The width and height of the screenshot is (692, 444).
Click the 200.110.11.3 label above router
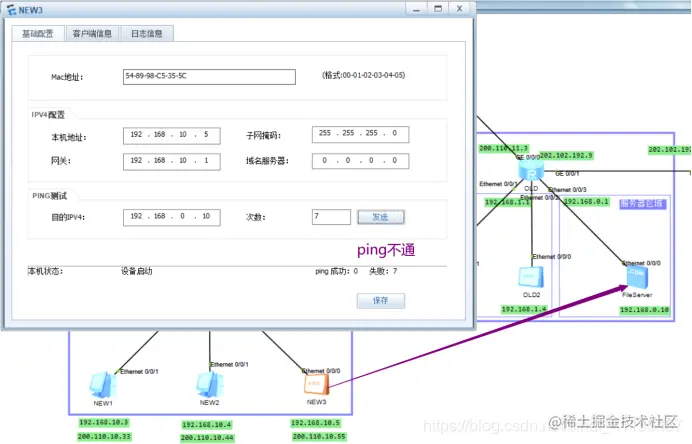click(x=504, y=148)
